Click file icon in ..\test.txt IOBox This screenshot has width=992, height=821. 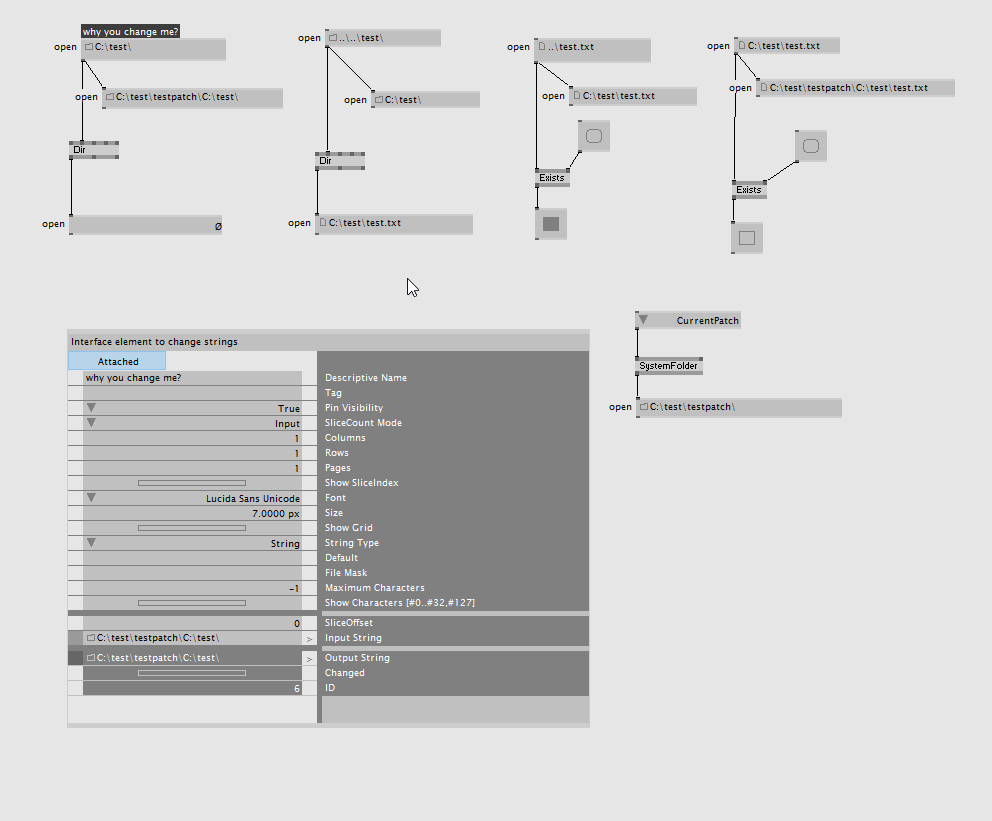click(x=541, y=47)
